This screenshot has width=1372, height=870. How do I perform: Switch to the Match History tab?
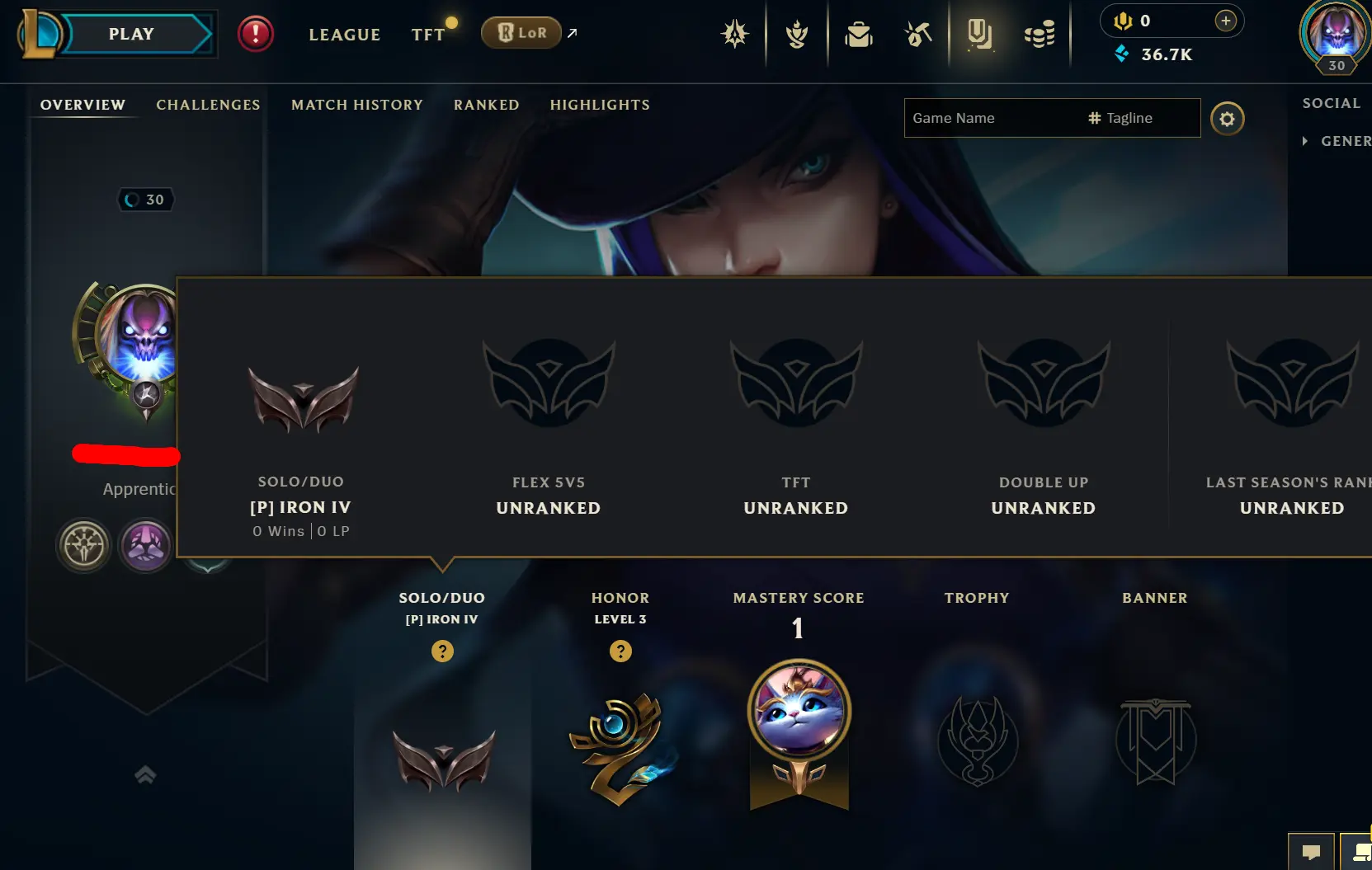coord(357,105)
